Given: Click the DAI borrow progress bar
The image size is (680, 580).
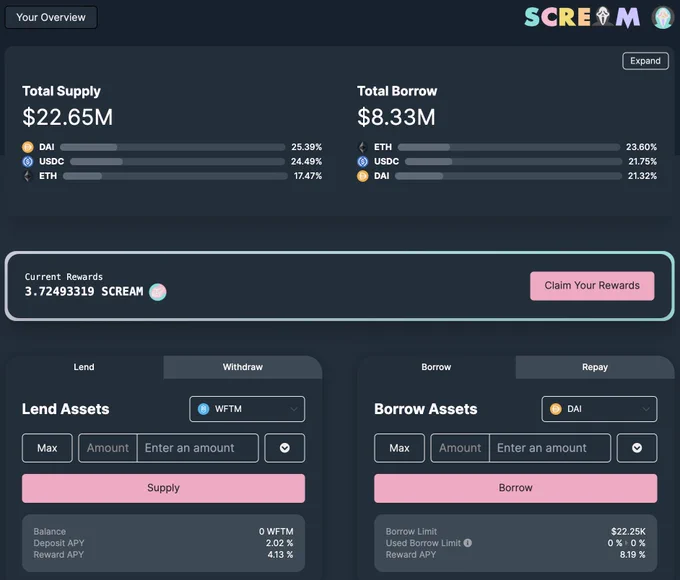Looking at the screenshot, I should 508,176.
